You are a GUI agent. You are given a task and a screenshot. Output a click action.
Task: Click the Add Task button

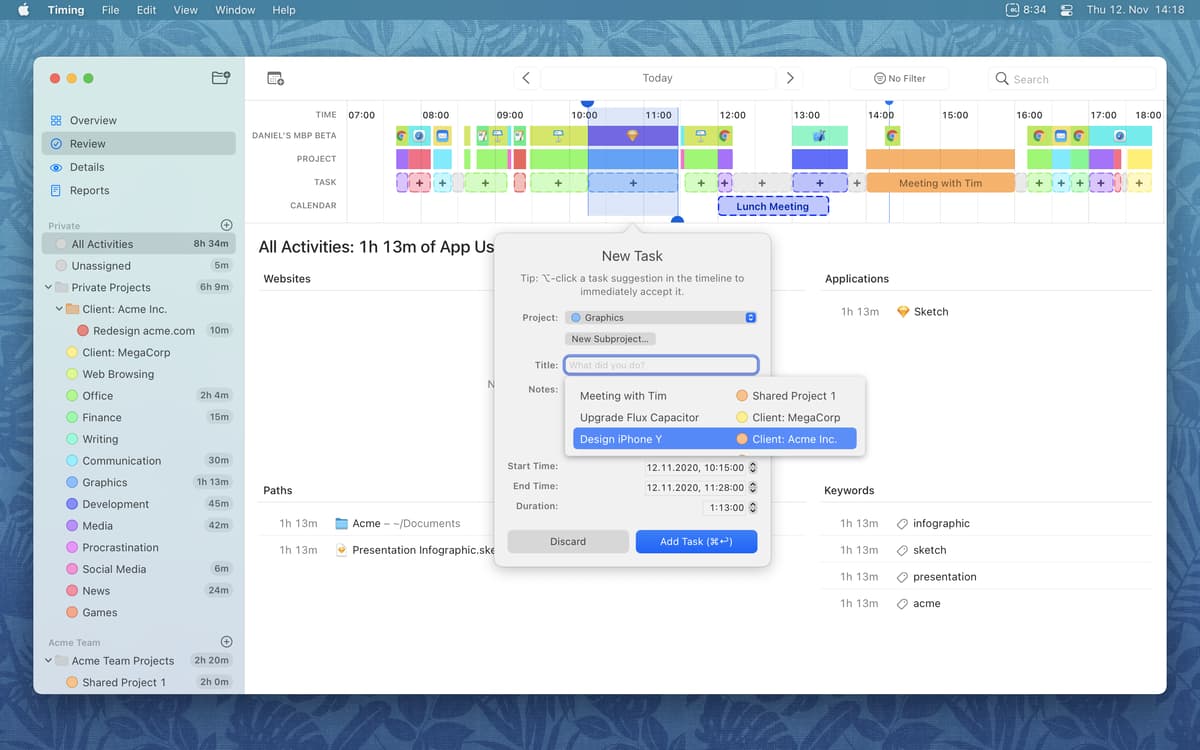[x=696, y=541]
